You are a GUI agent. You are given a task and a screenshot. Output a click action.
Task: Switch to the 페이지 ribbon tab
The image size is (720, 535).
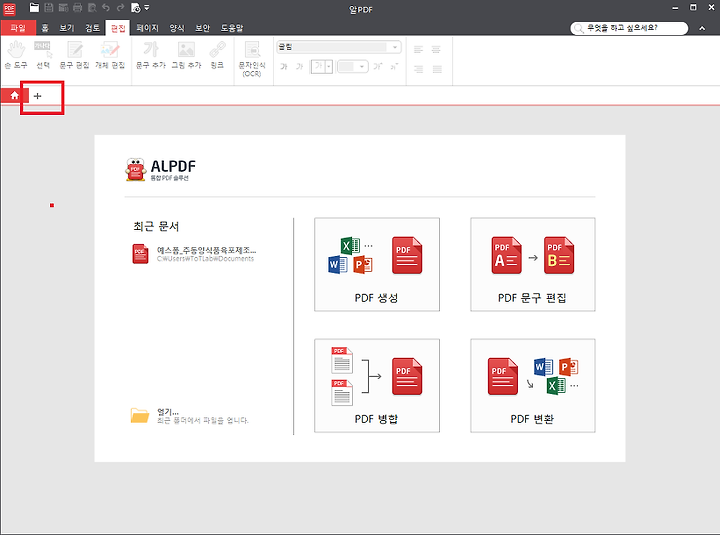click(147, 28)
